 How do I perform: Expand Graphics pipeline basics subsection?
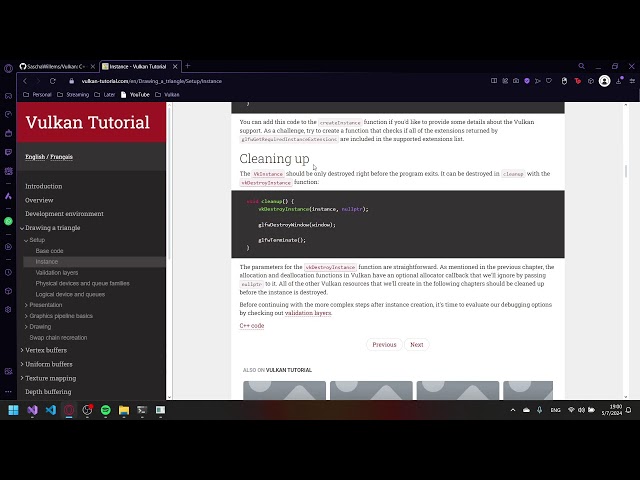[26, 316]
